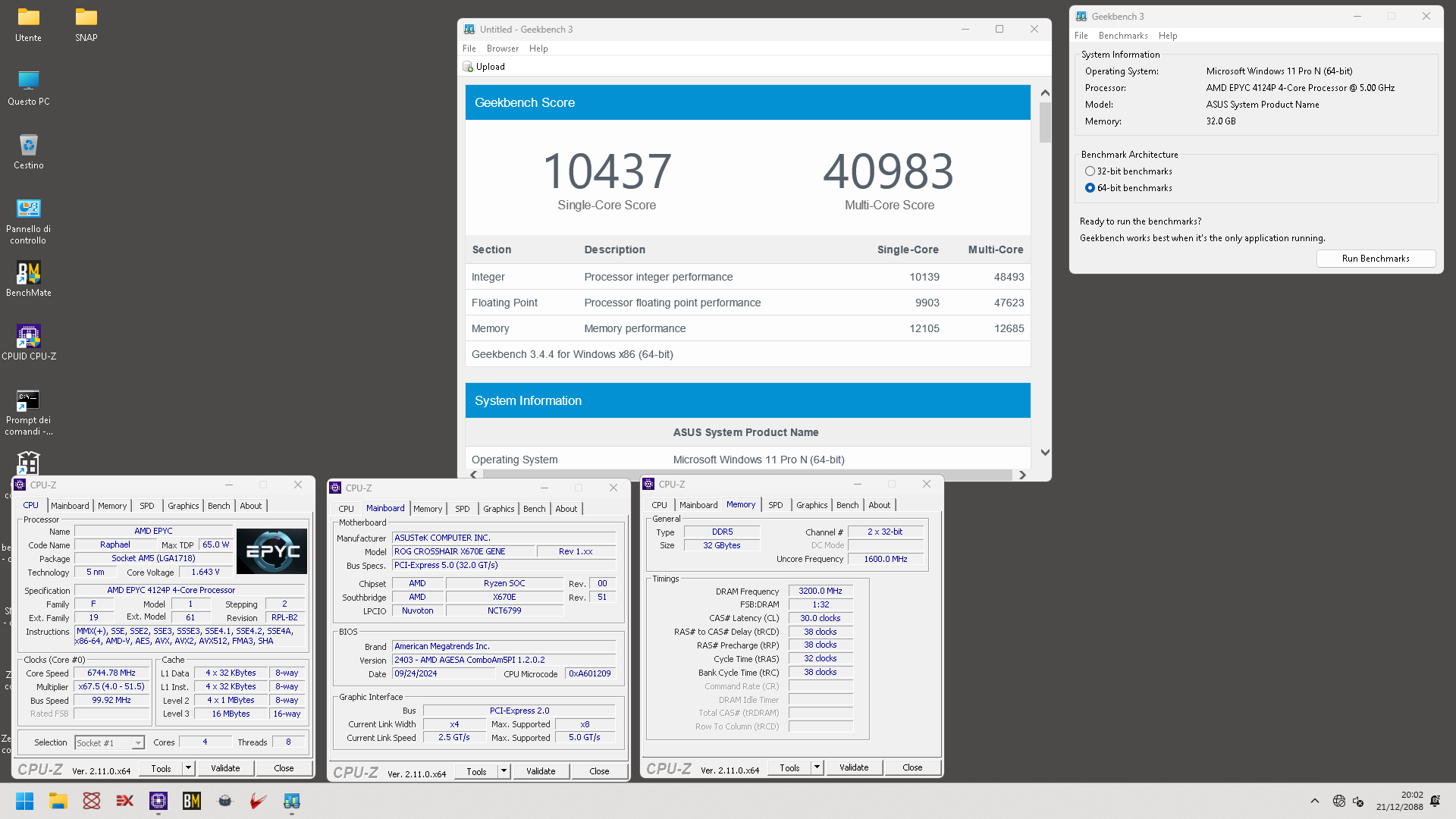
Task: Open the SNAP desktop folder
Action: [86, 24]
